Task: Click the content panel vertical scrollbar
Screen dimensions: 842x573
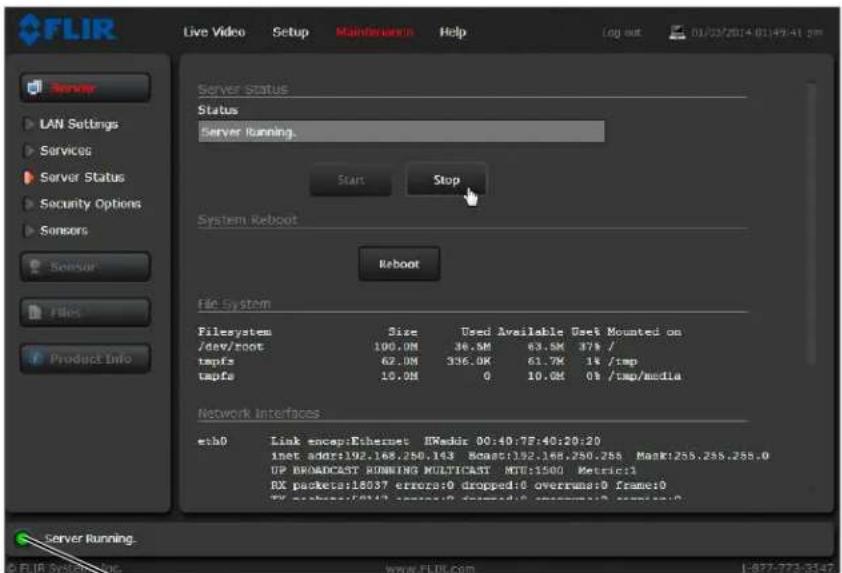Action: pos(811,224)
